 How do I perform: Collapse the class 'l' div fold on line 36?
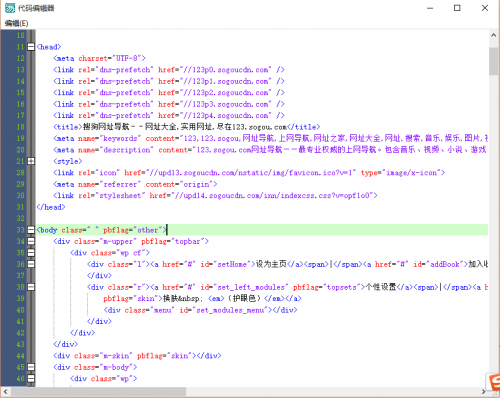[31, 264]
